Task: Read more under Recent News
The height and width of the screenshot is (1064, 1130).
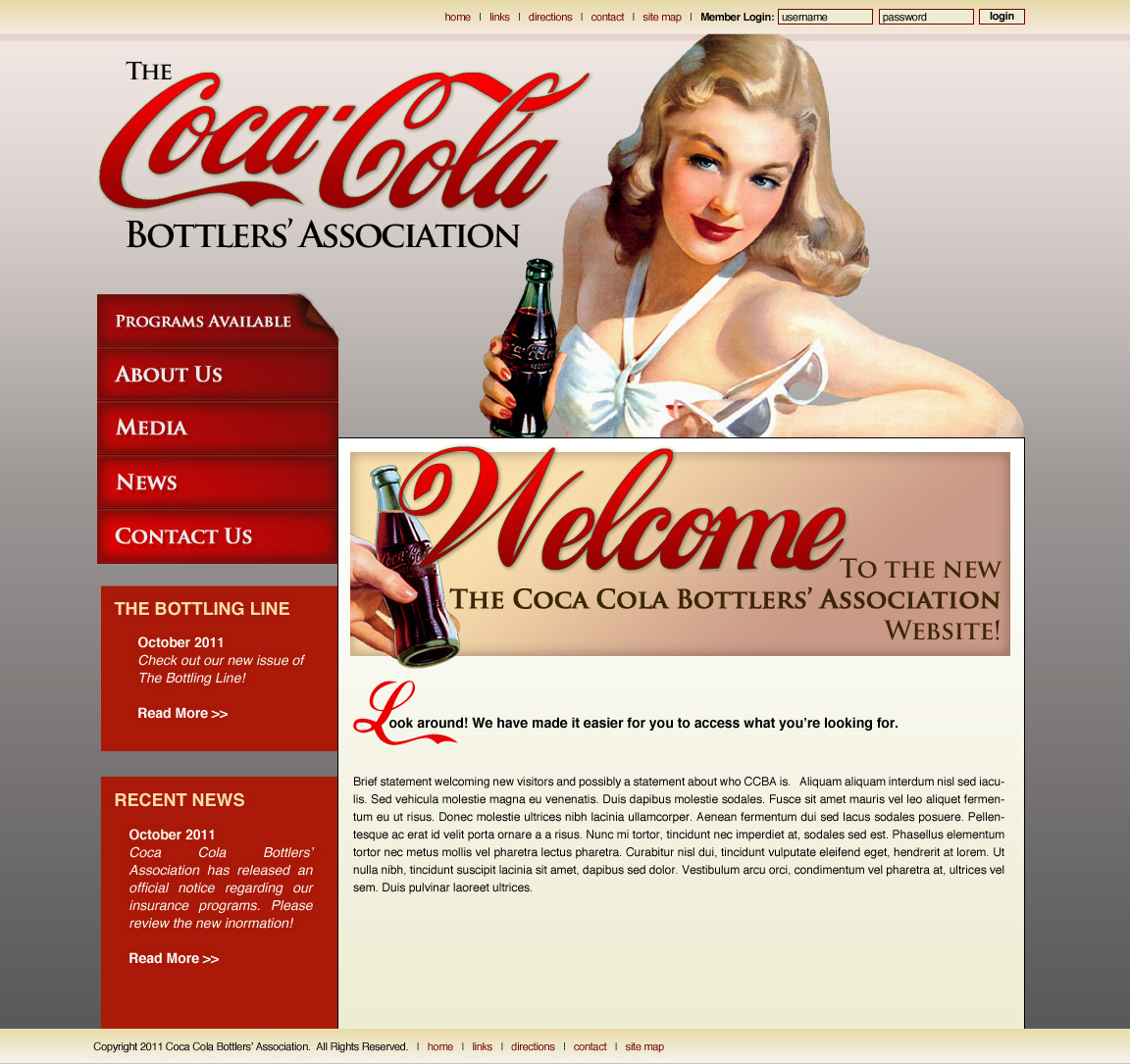Action: click(174, 958)
